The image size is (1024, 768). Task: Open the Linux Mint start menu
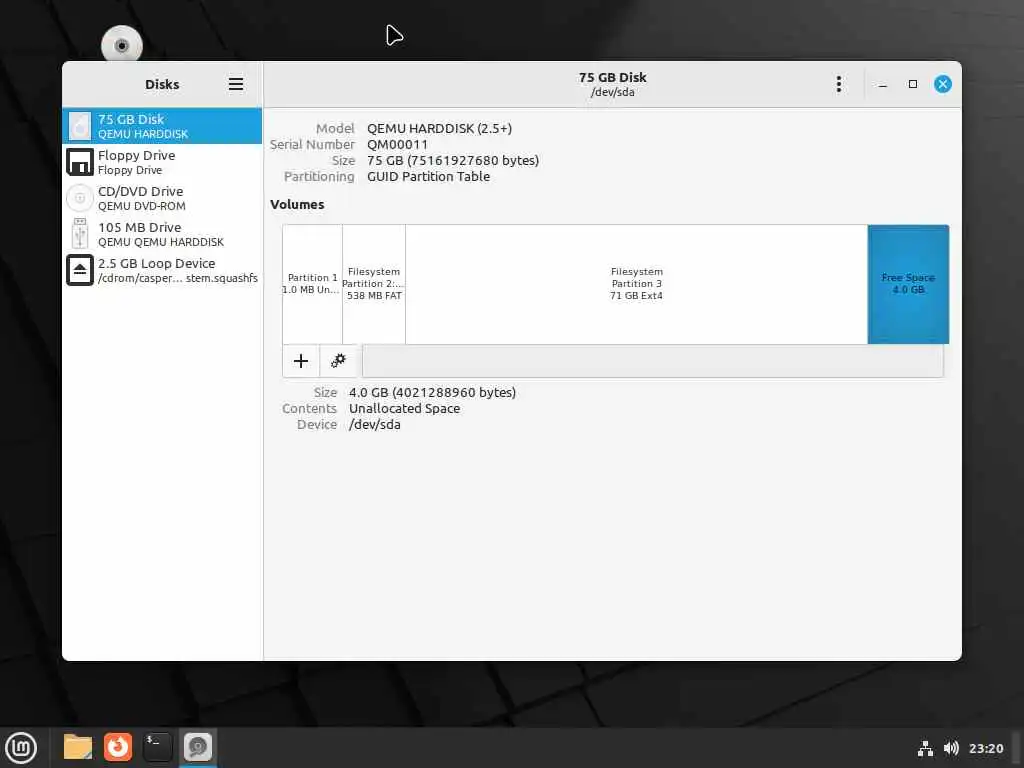21,748
